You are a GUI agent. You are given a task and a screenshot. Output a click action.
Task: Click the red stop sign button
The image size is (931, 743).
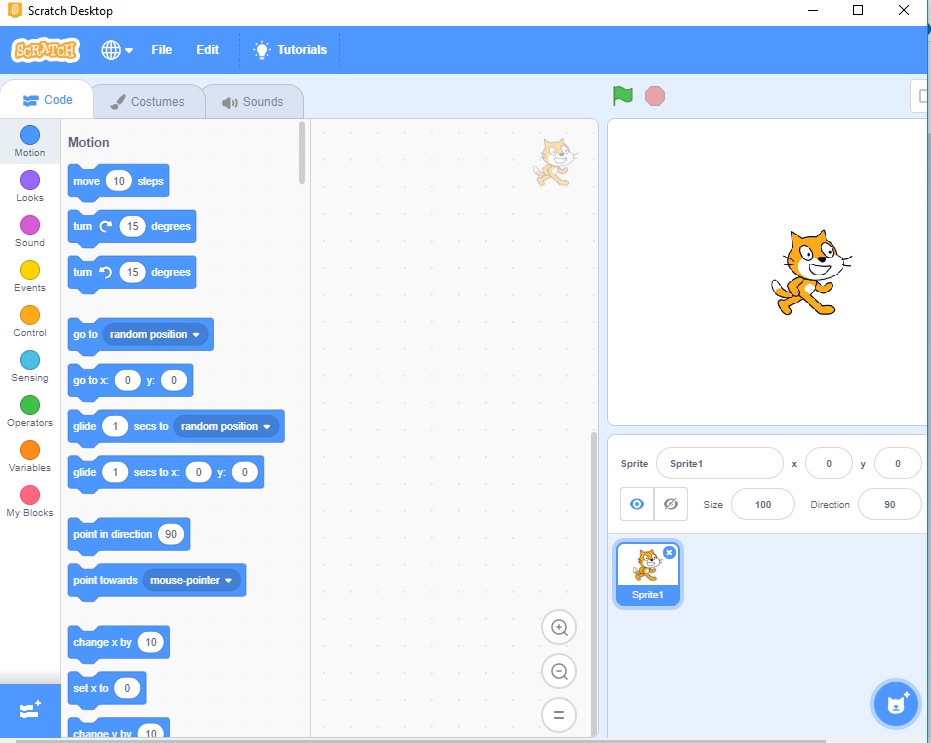coord(655,96)
